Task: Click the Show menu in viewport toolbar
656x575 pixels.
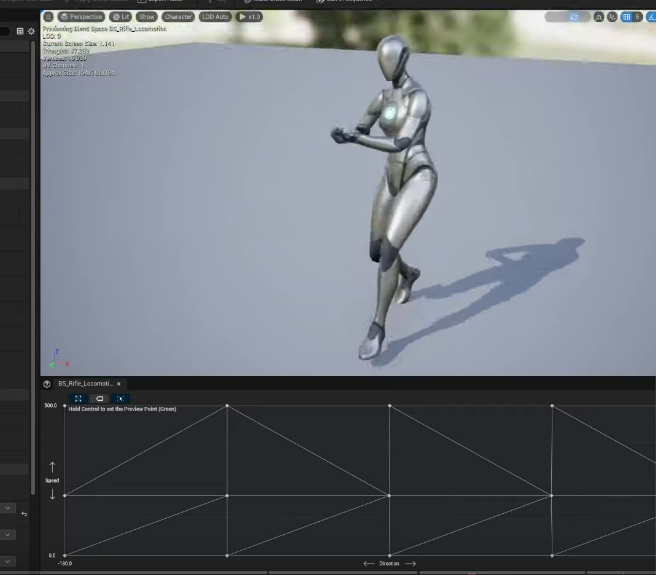Action: point(147,17)
